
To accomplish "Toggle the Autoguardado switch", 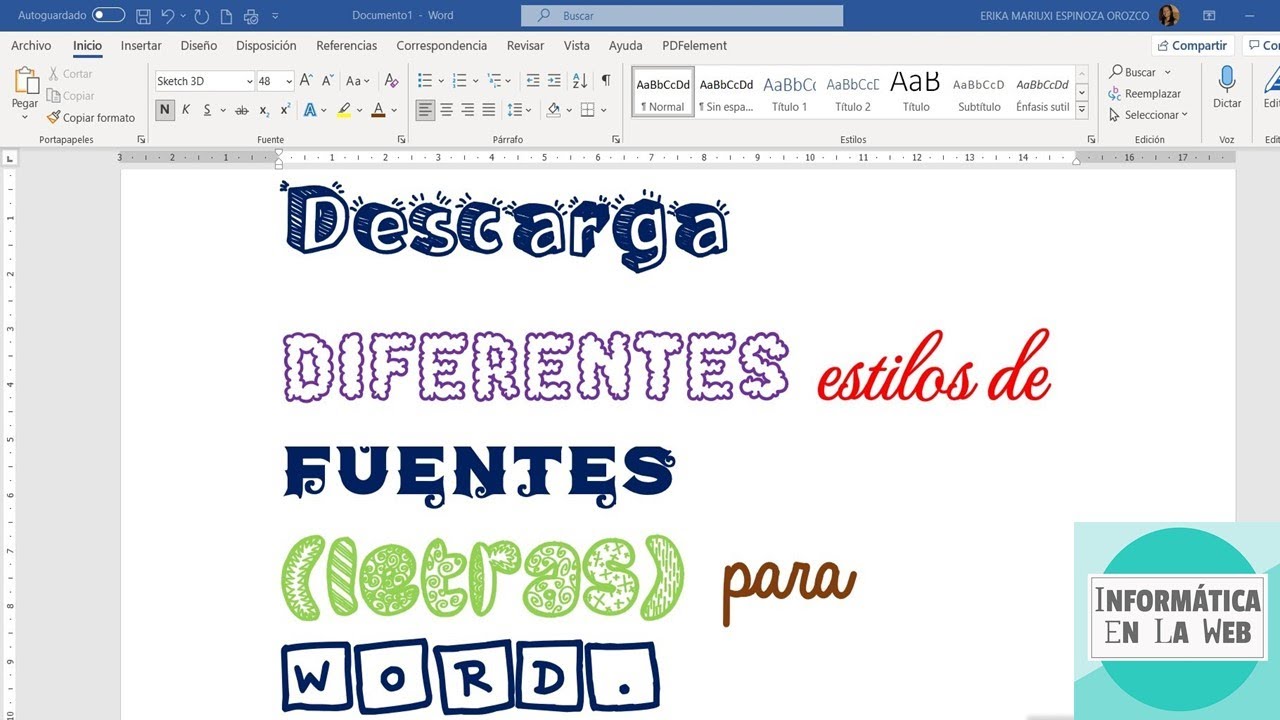I will pos(108,16).
